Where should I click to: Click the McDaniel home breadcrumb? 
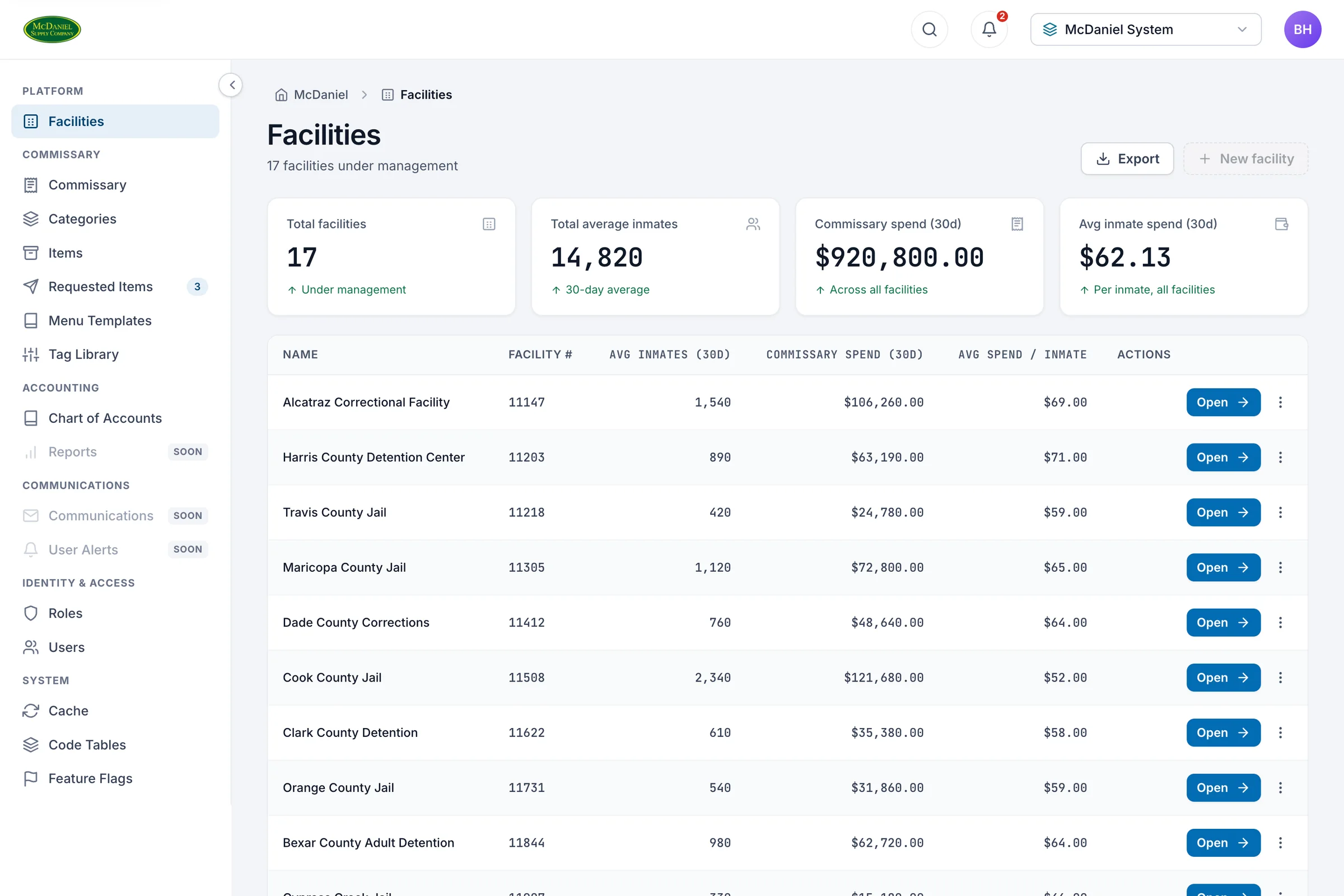tap(311, 95)
